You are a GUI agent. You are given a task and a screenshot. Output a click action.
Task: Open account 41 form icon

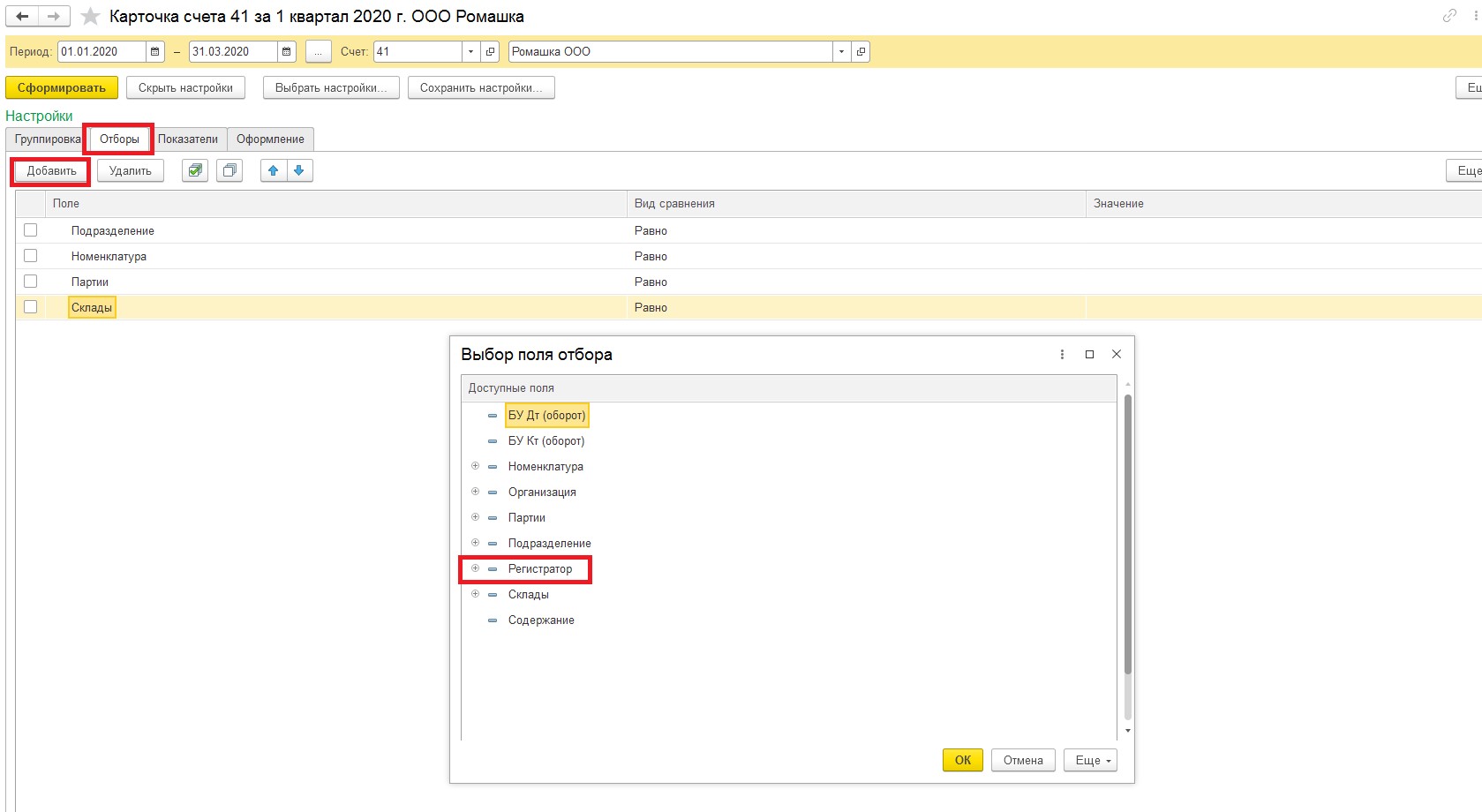click(490, 51)
